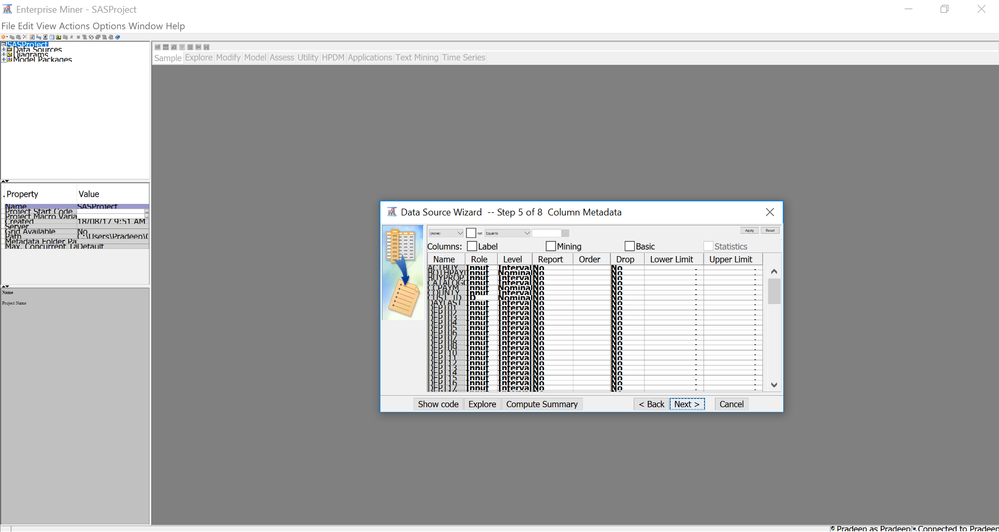This screenshot has height=532, width=999.
Task: Click the Data Source Wizard title icon
Action: pos(392,212)
